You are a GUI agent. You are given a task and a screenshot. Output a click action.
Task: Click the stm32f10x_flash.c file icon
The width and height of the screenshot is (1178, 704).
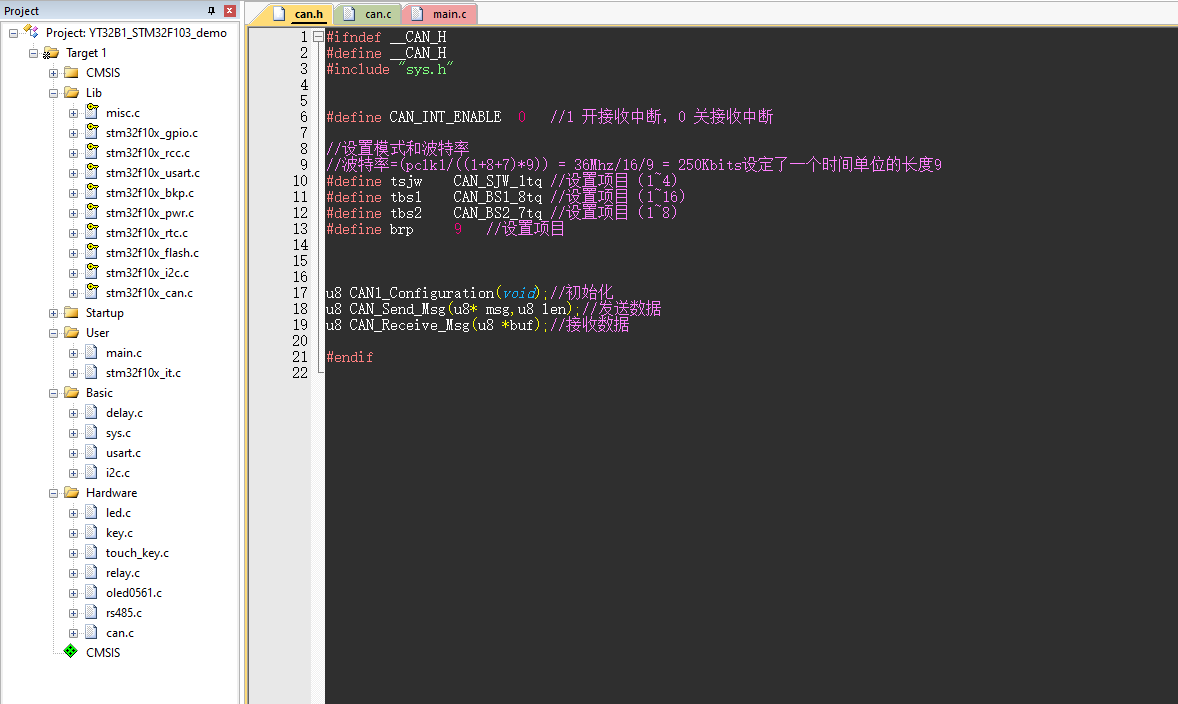pyautogui.click(x=92, y=251)
